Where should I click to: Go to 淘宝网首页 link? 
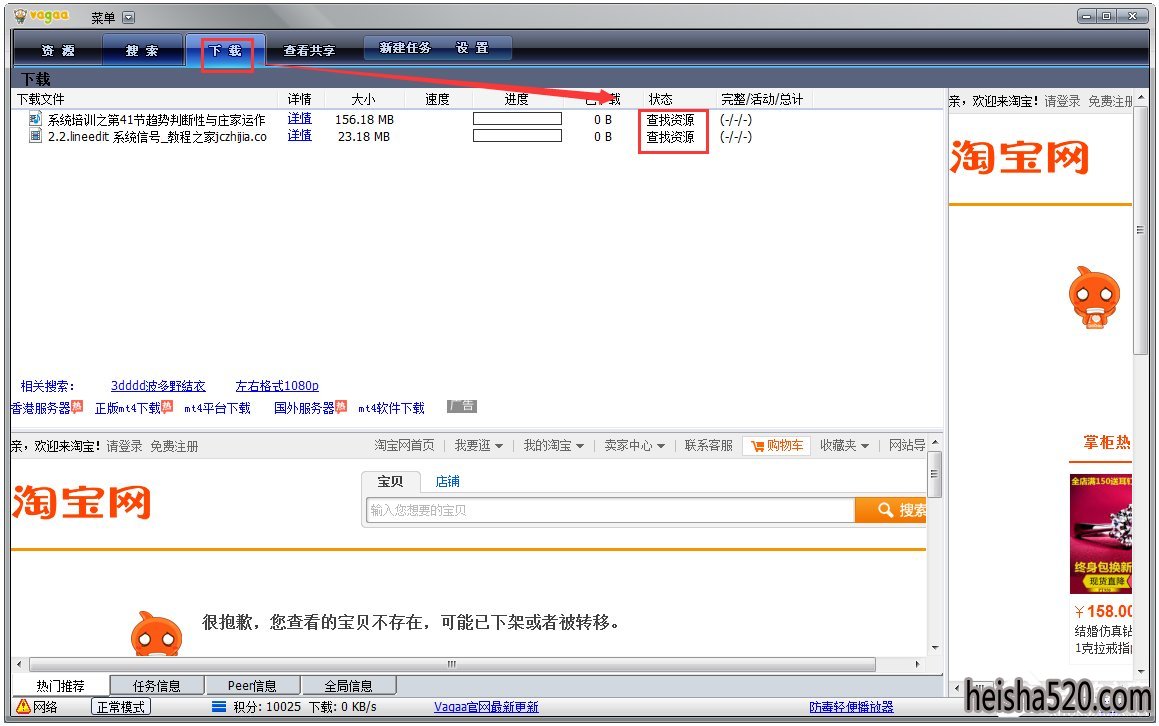pos(404,445)
